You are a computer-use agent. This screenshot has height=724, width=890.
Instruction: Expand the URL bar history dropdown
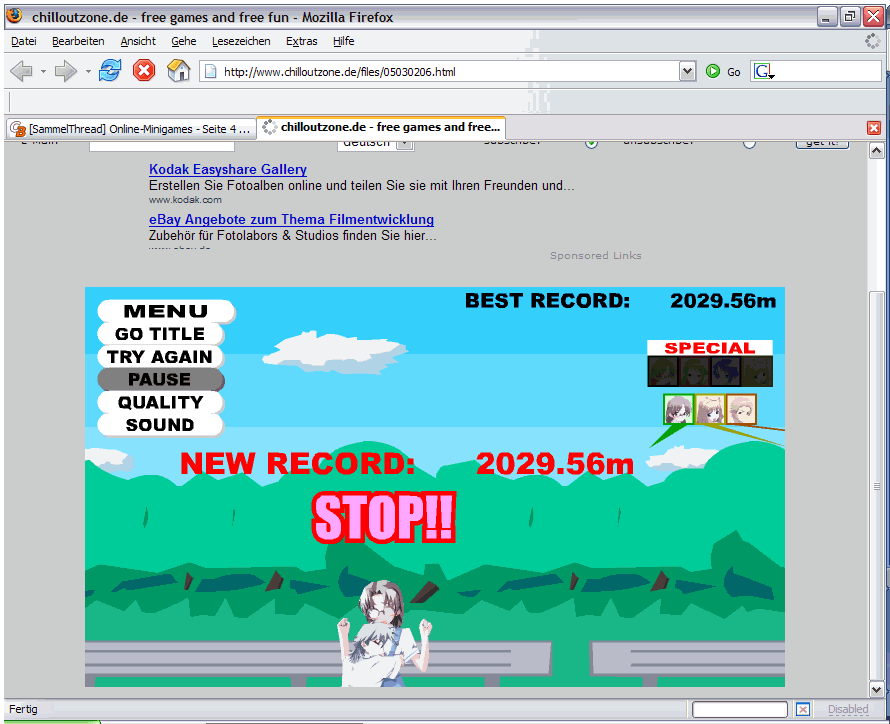click(x=687, y=71)
